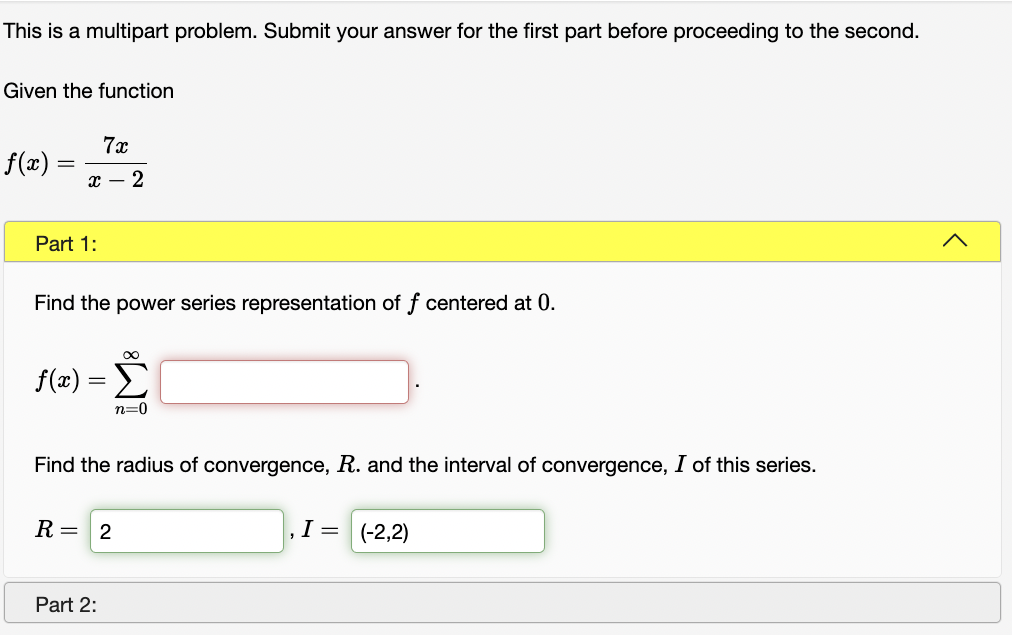This screenshot has height=635, width=1012.
Task: Click the Part 1 label text
Action: [62, 242]
